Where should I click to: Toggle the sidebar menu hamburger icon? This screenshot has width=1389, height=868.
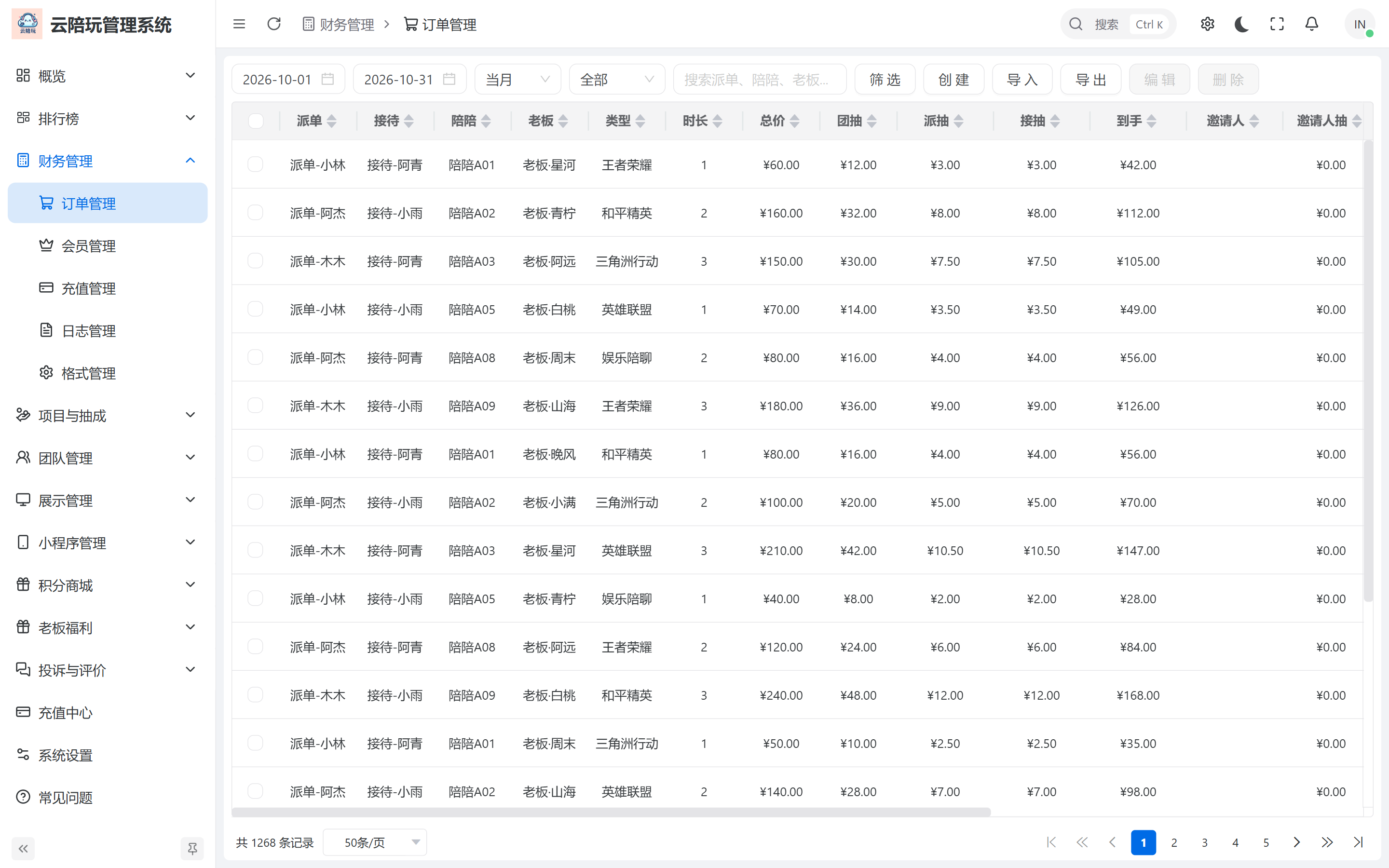239,24
